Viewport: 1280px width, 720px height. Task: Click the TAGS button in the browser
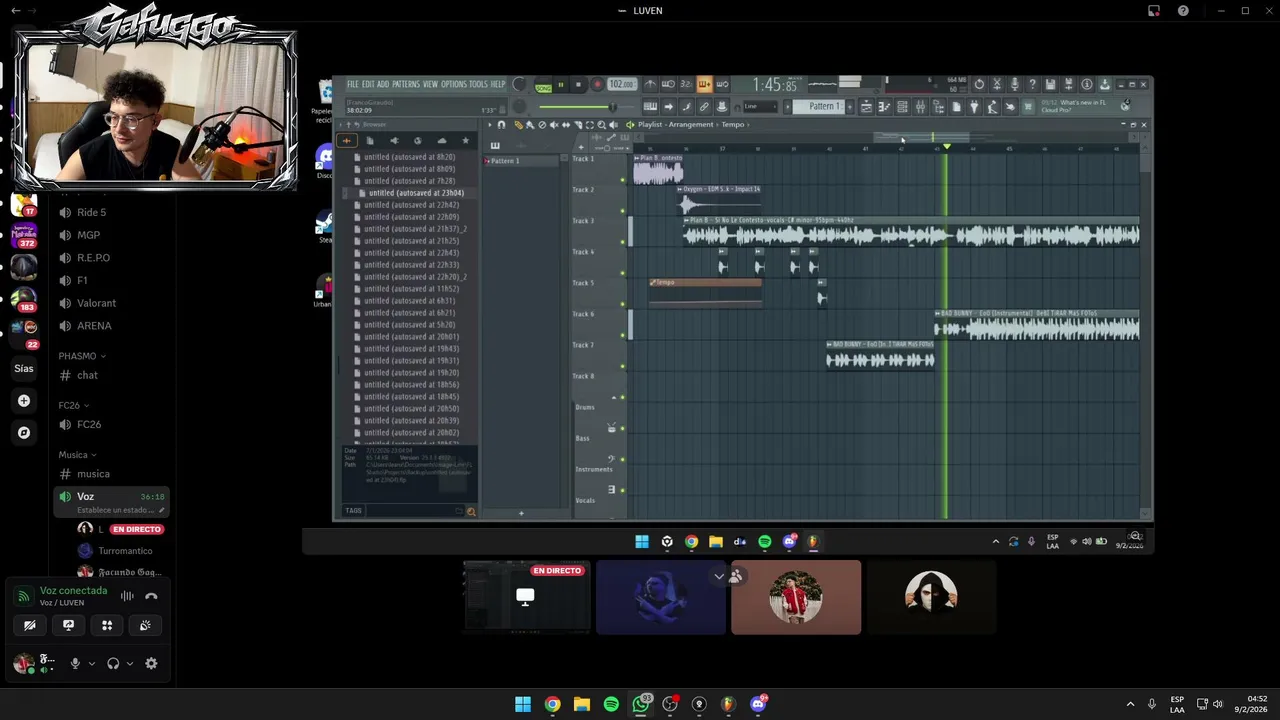click(x=353, y=511)
